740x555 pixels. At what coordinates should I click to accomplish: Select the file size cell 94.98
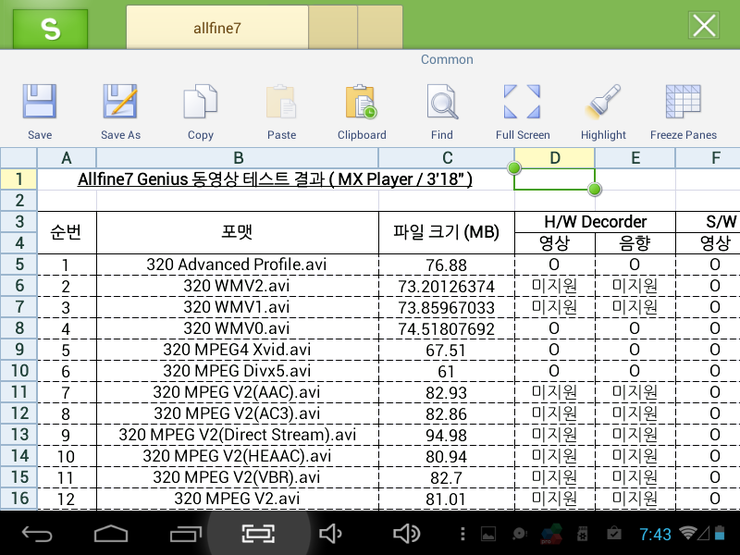(446, 435)
